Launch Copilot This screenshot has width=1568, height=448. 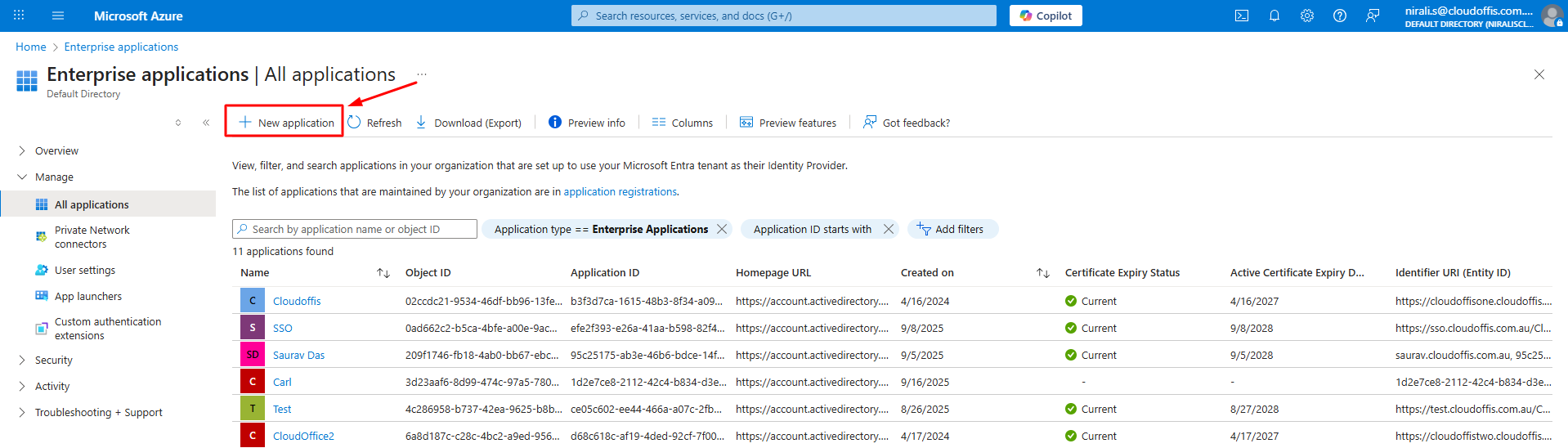[x=1046, y=16]
